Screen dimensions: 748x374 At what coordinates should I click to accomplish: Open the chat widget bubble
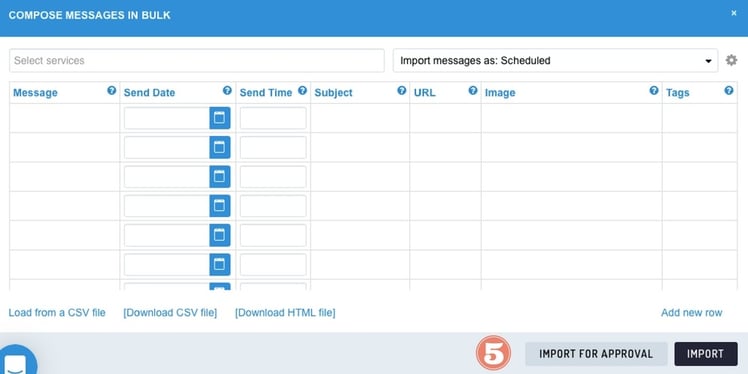[17, 360]
